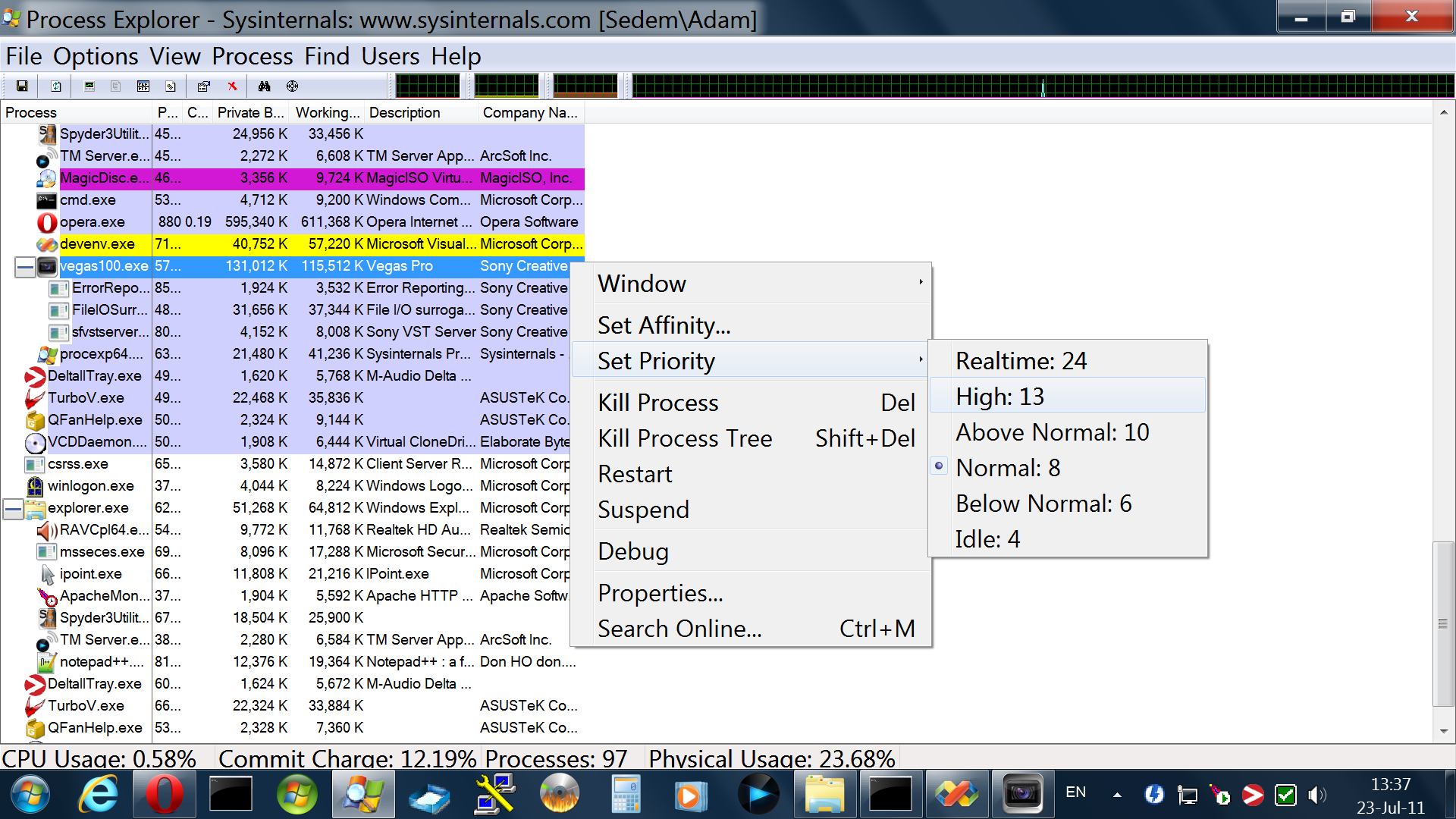This screenshot has height=819, width=1456.
Task: Set priority to Idle: 4
Action: [987, 539]
